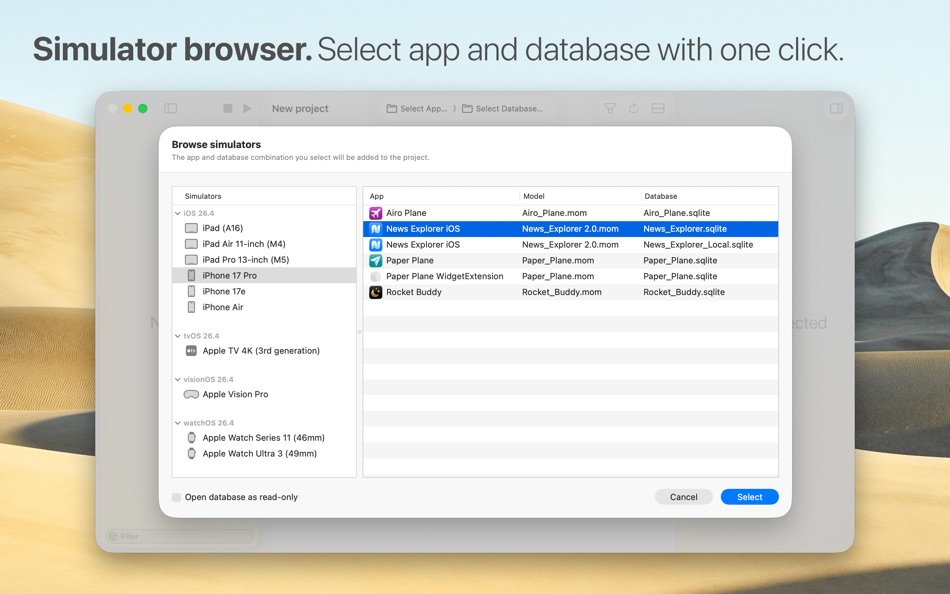This screenshot has height=594, width=950.
Task: Click the Apple Watch Series 11 icon
Action: [x=191, y=438]
